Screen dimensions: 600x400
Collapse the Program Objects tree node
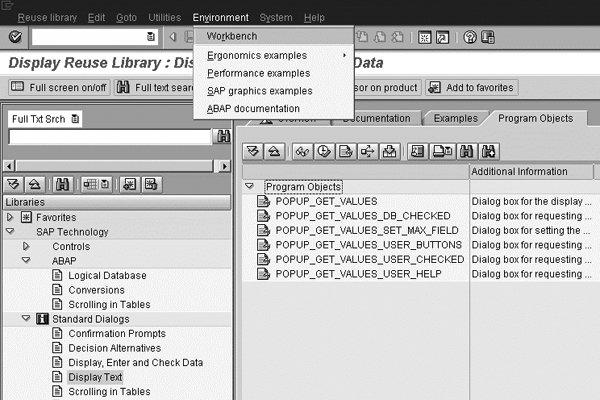[x=249, y=187]
